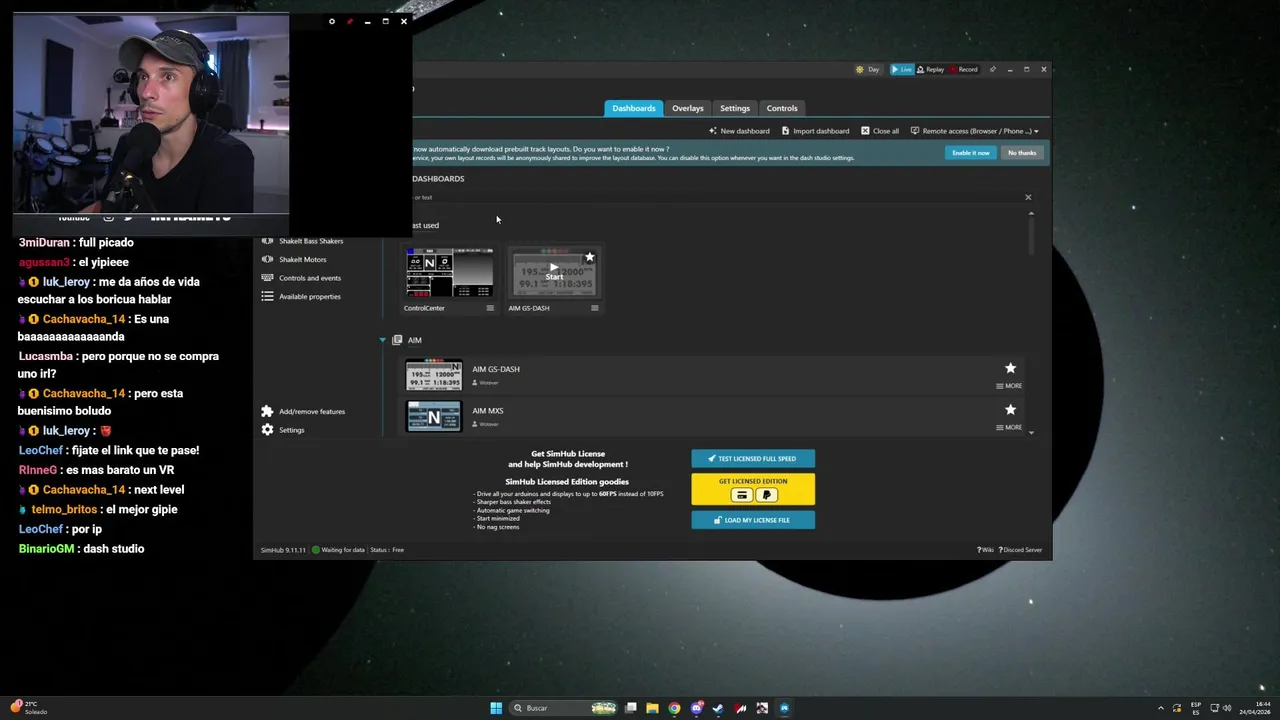This screenshot has height=720, width=1280.
Task: Open ControlCenter card hamburger menu
Action: pos(490,308)
